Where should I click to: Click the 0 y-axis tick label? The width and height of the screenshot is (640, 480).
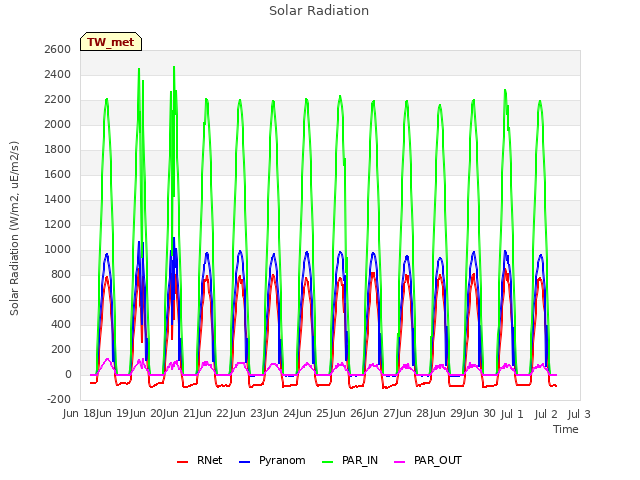68,374
